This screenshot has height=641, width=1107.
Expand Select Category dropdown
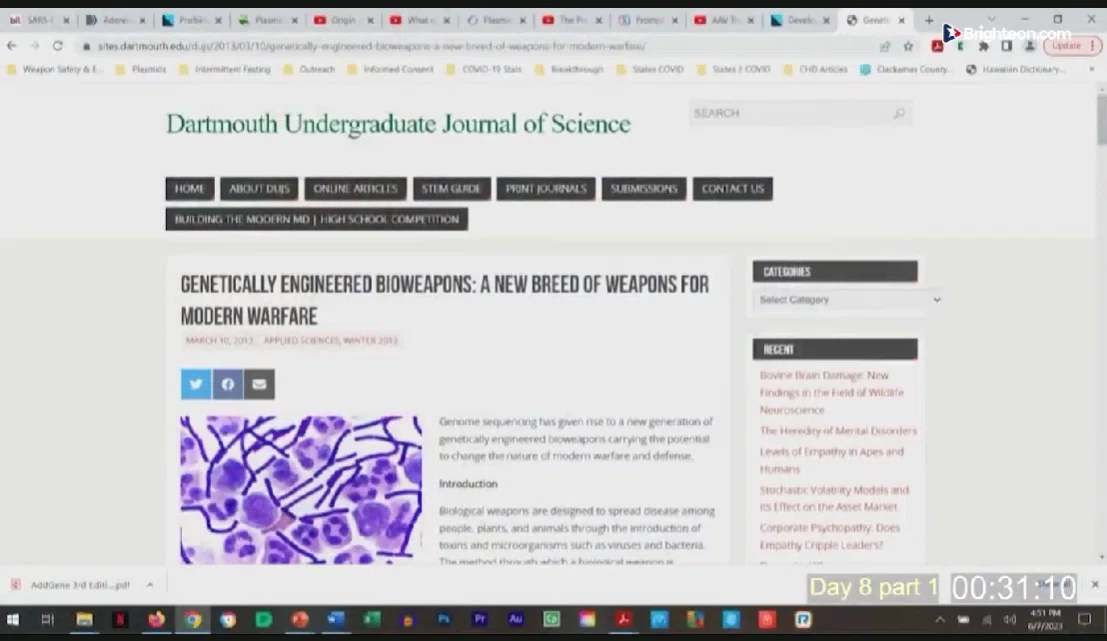click(x=849, y=300)
